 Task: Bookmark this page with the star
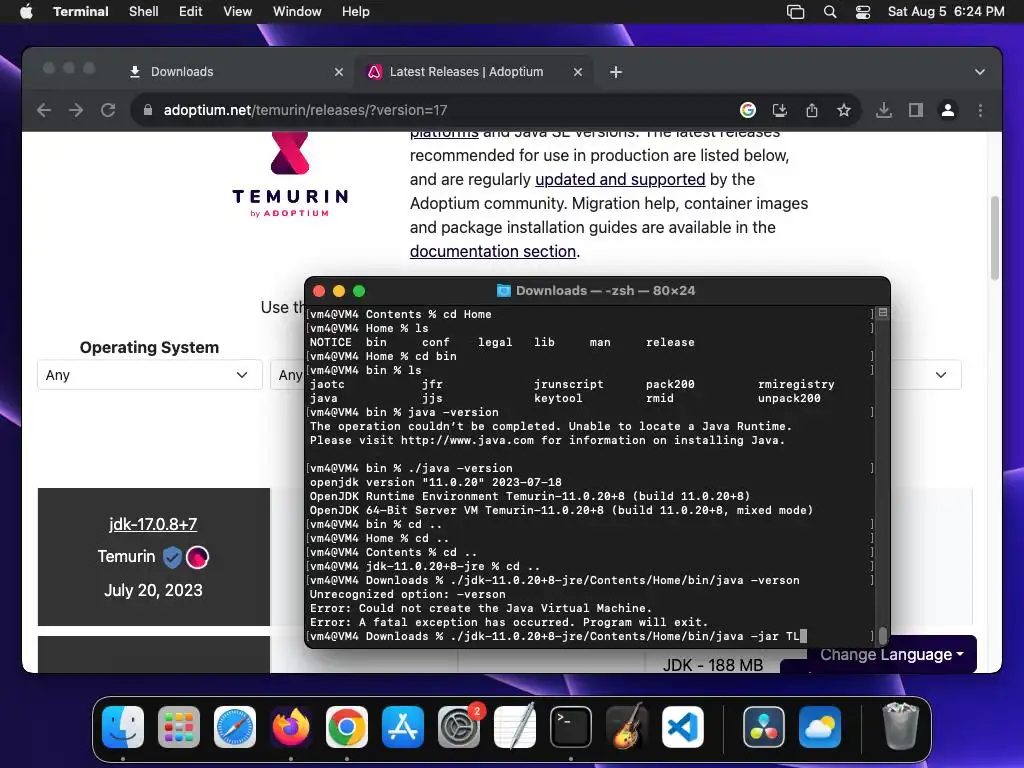pyautogui.click(x=844, y=110)
